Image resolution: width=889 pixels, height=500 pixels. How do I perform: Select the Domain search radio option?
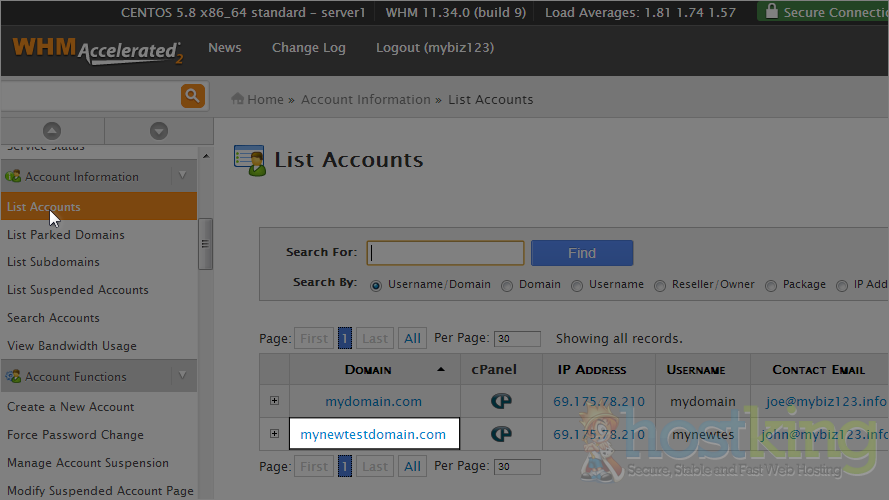click(x=507, y=285)
